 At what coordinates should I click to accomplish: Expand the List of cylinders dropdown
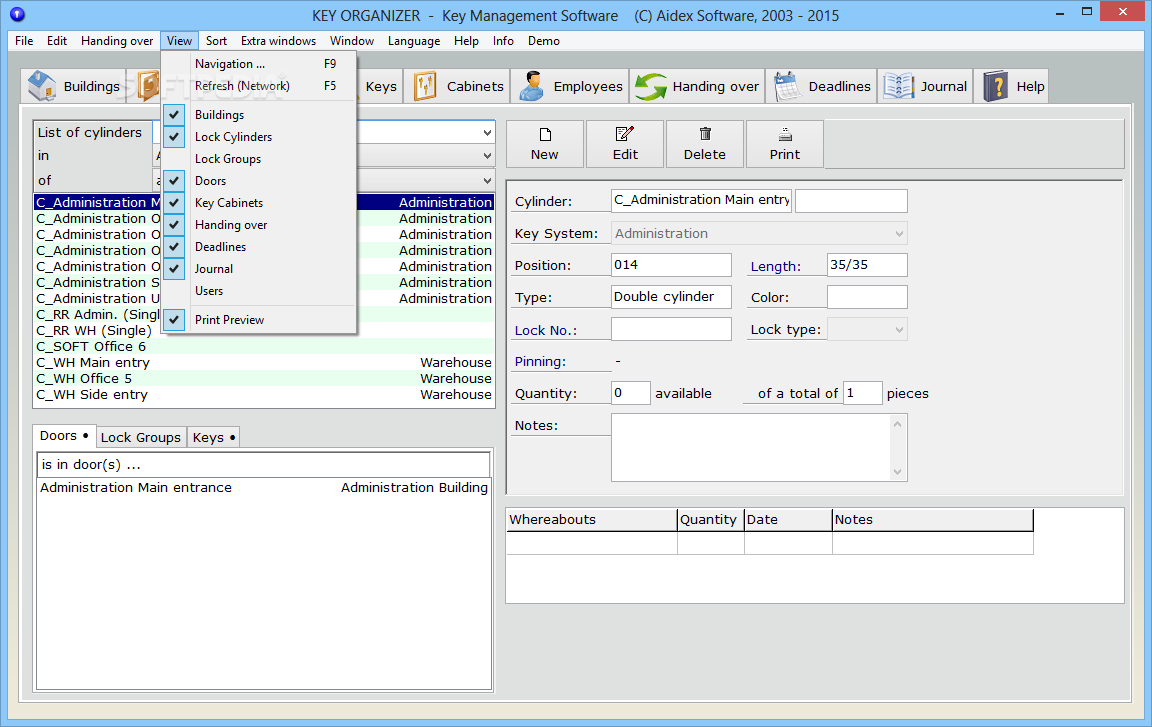(x=486, y=133)
